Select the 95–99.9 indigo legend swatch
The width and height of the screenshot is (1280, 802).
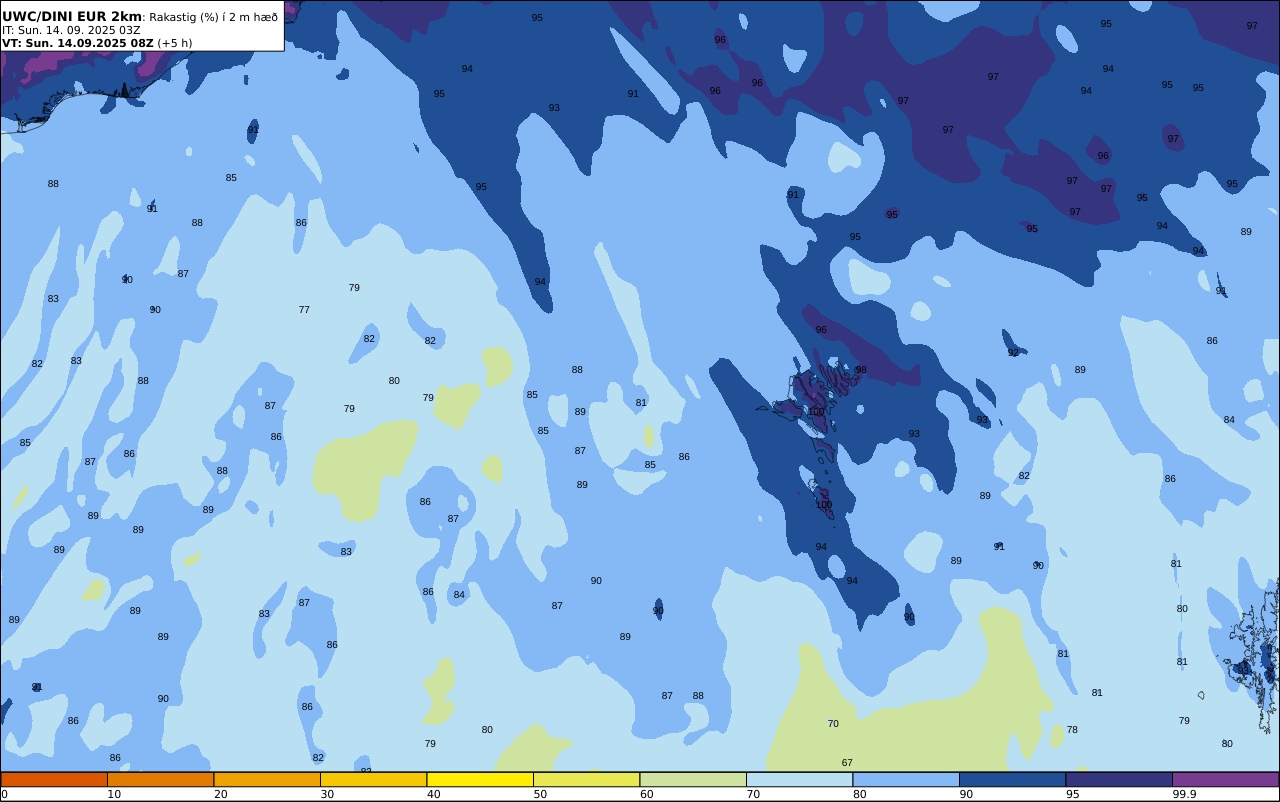coord(1119,779)
